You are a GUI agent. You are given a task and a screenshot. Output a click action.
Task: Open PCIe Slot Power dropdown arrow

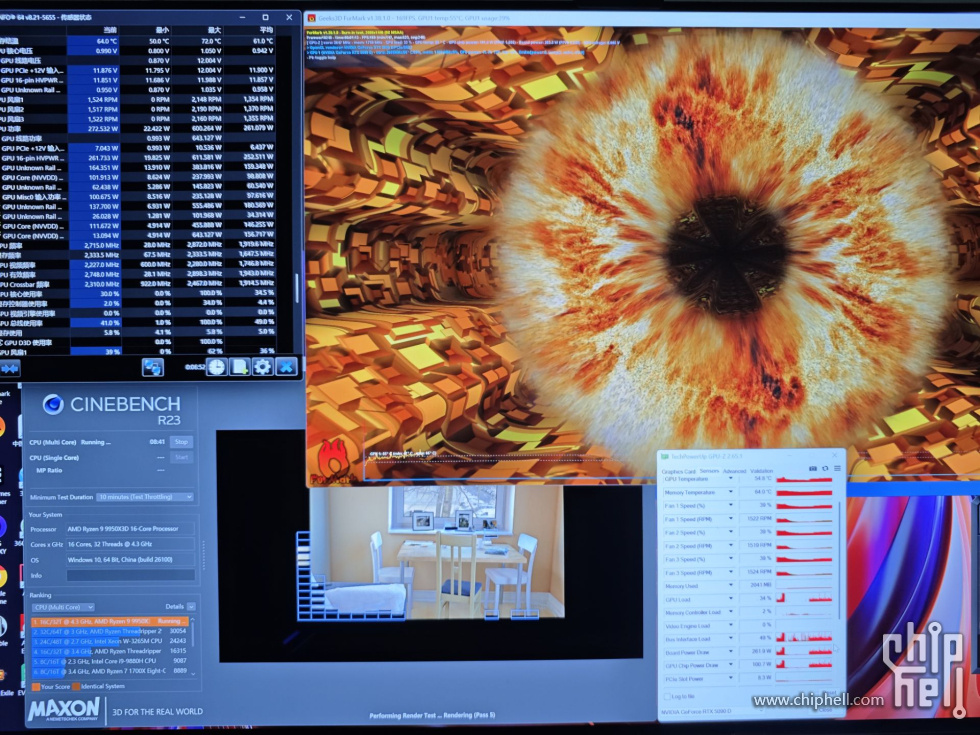731,679
